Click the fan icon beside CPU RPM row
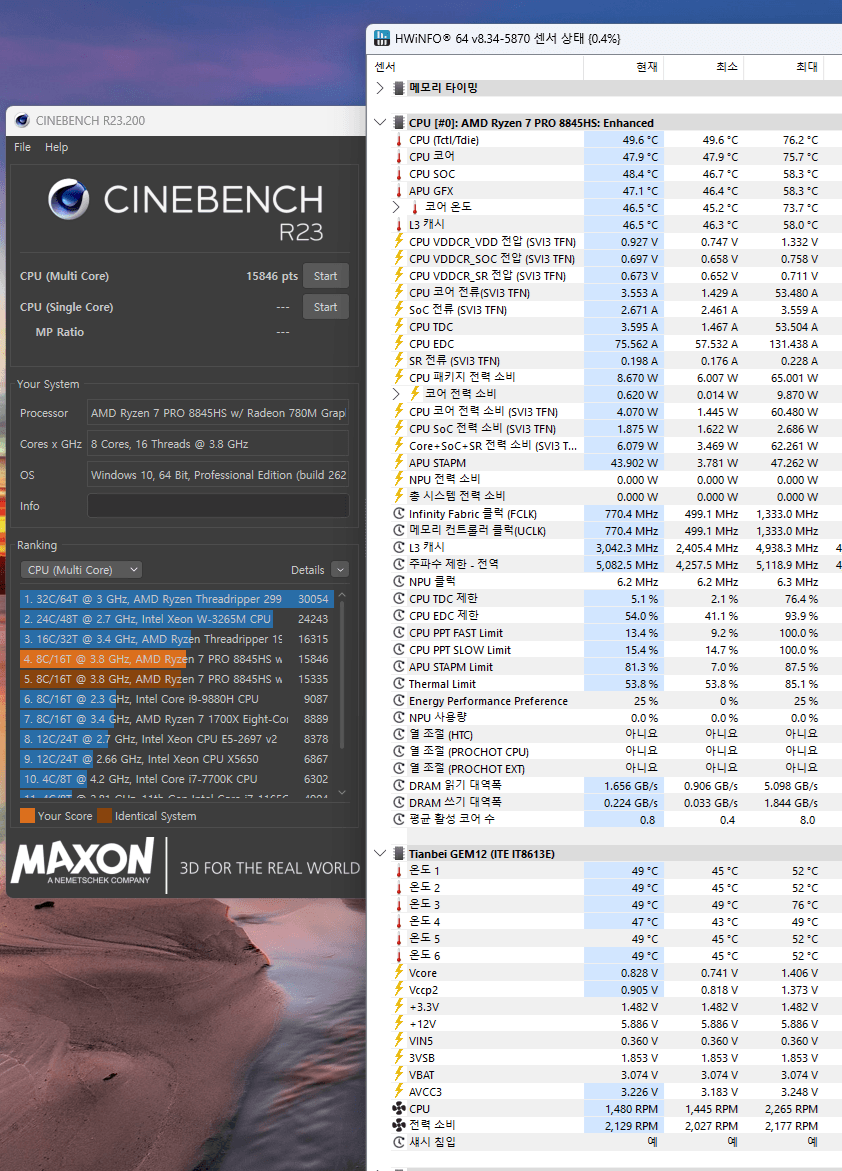 pos(400,1108)
